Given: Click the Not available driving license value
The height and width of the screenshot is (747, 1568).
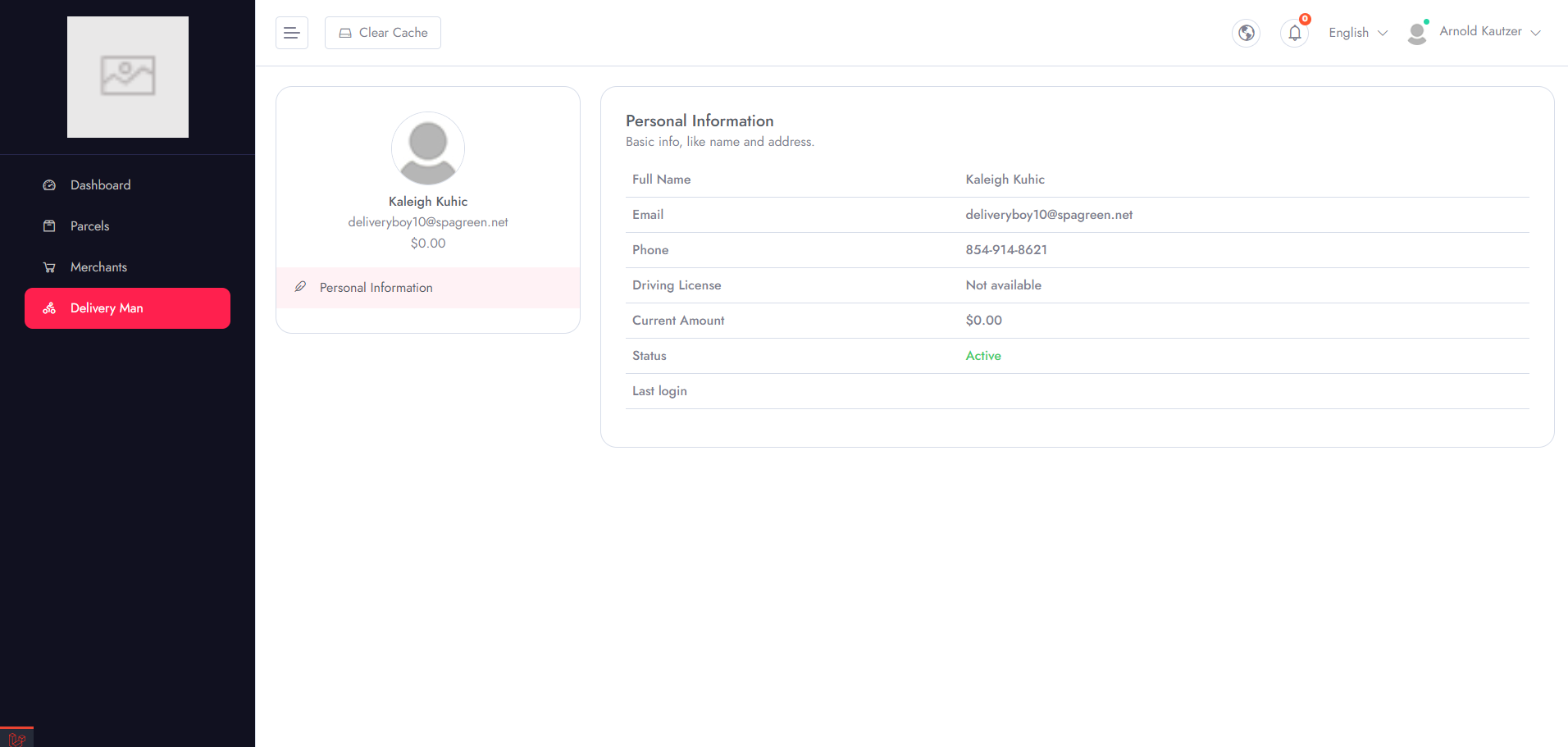Looking at the screenshot, I should [1003, 285].
